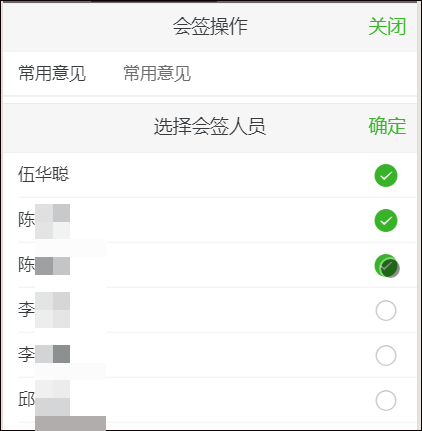Click the name of the first 陈 person
This screenshot has width=422, height=431.
pos(44,221)
